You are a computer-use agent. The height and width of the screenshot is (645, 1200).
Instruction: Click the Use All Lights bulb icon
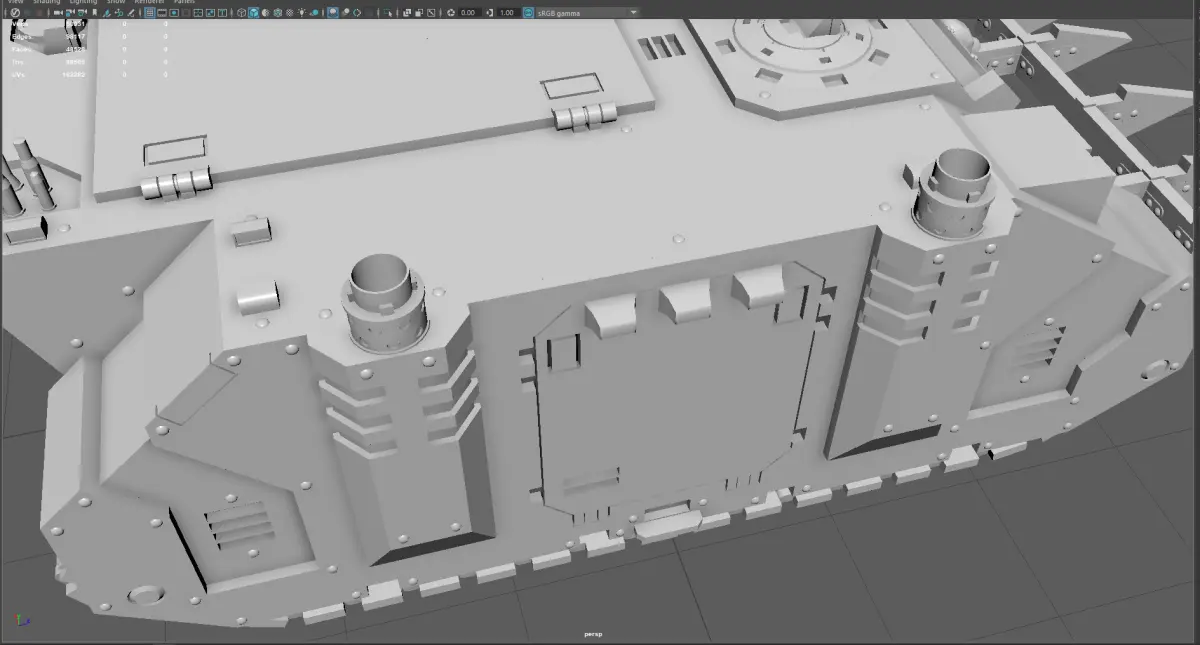coord(302,13)
